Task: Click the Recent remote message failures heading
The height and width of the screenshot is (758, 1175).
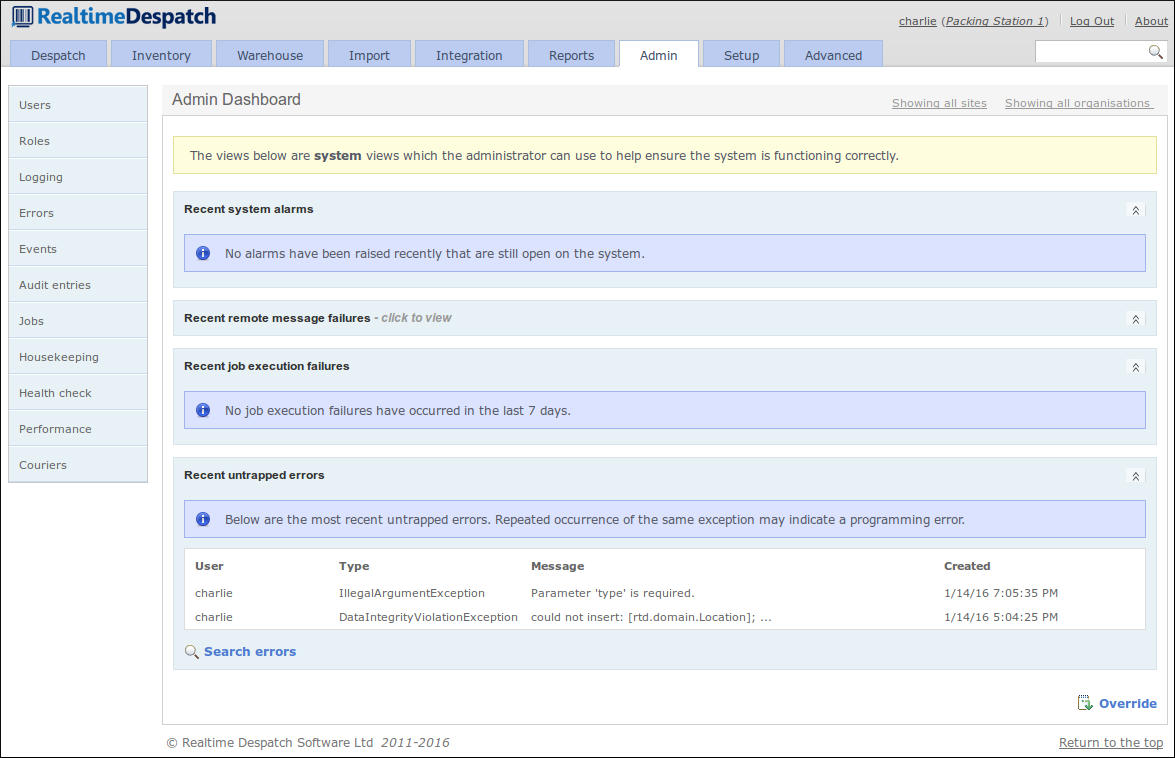Action: [277, 318]
